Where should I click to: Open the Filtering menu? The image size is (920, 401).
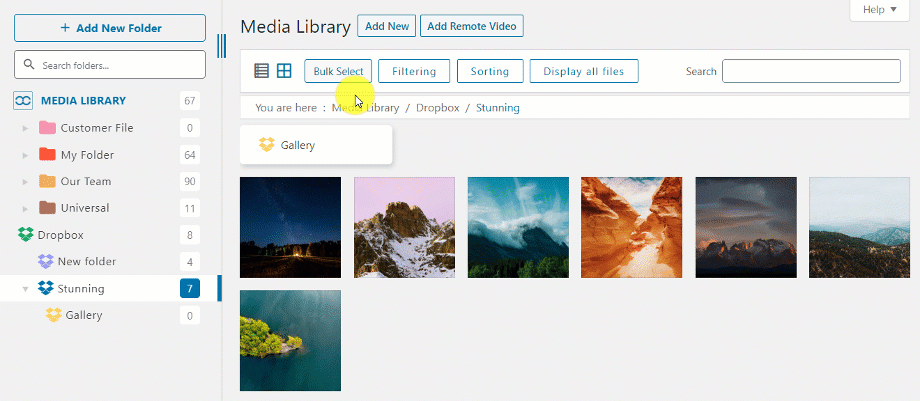[414, 71]
